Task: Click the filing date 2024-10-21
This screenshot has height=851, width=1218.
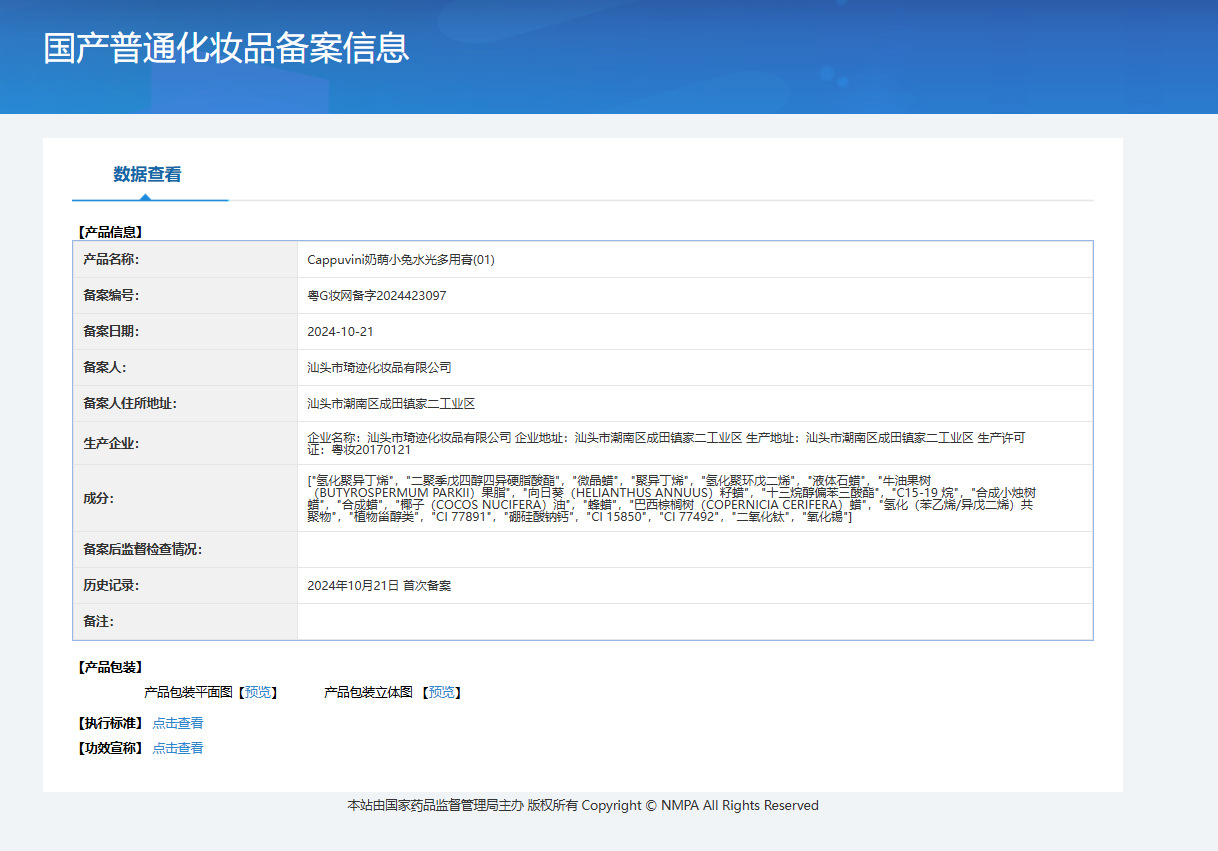Action: 340,332
